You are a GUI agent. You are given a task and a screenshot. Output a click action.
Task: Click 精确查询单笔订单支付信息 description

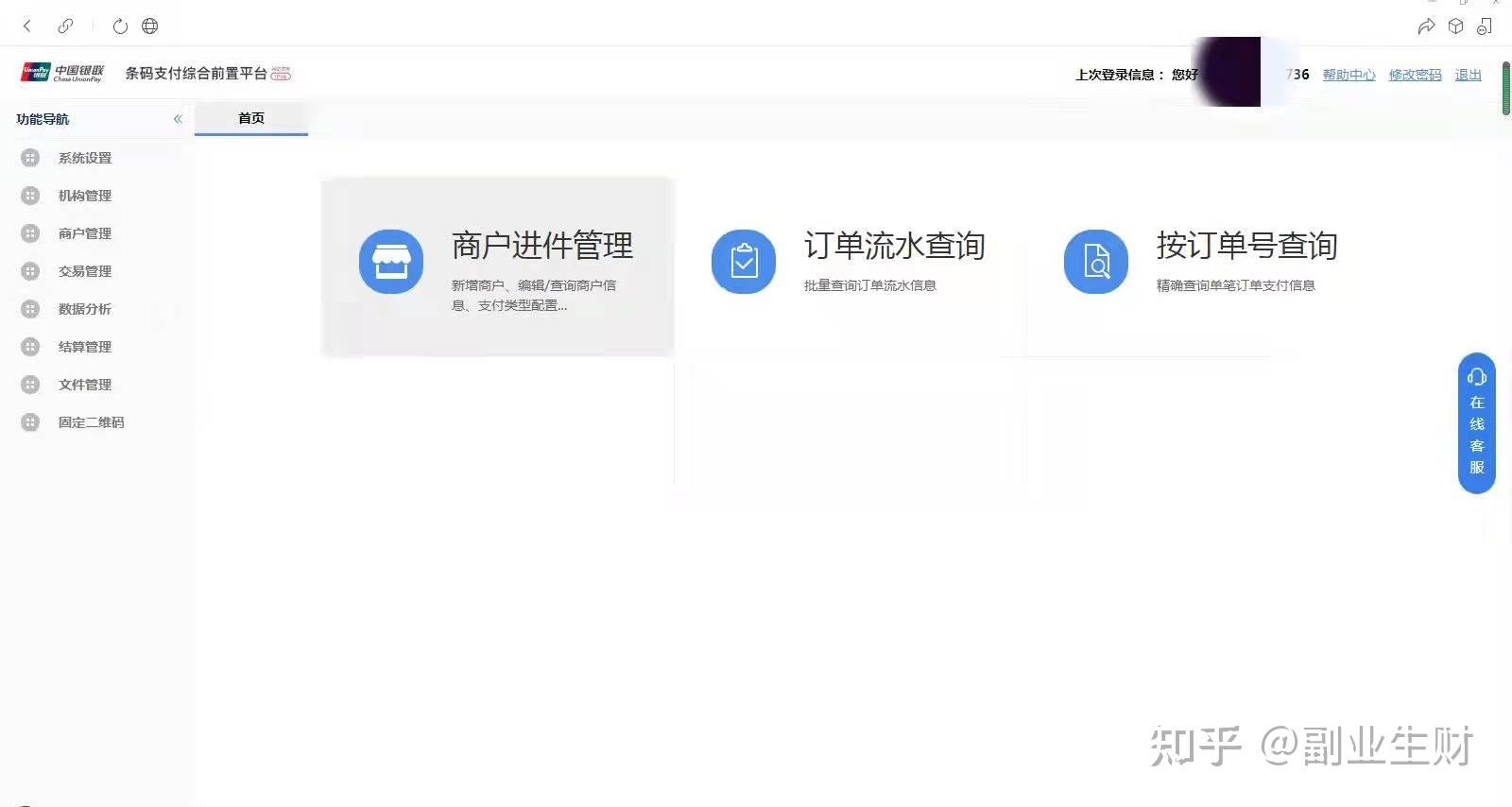pos(1236,285)
